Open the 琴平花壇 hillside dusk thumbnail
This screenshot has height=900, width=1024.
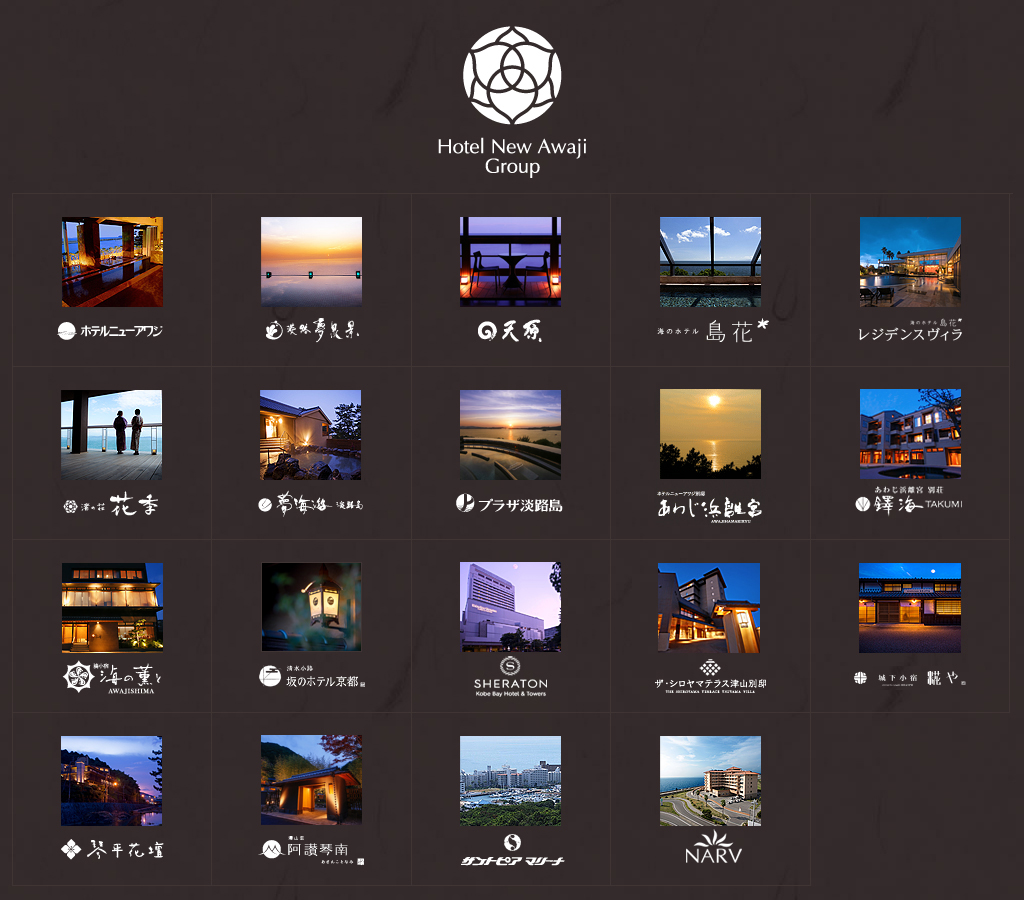coord(112,781)
